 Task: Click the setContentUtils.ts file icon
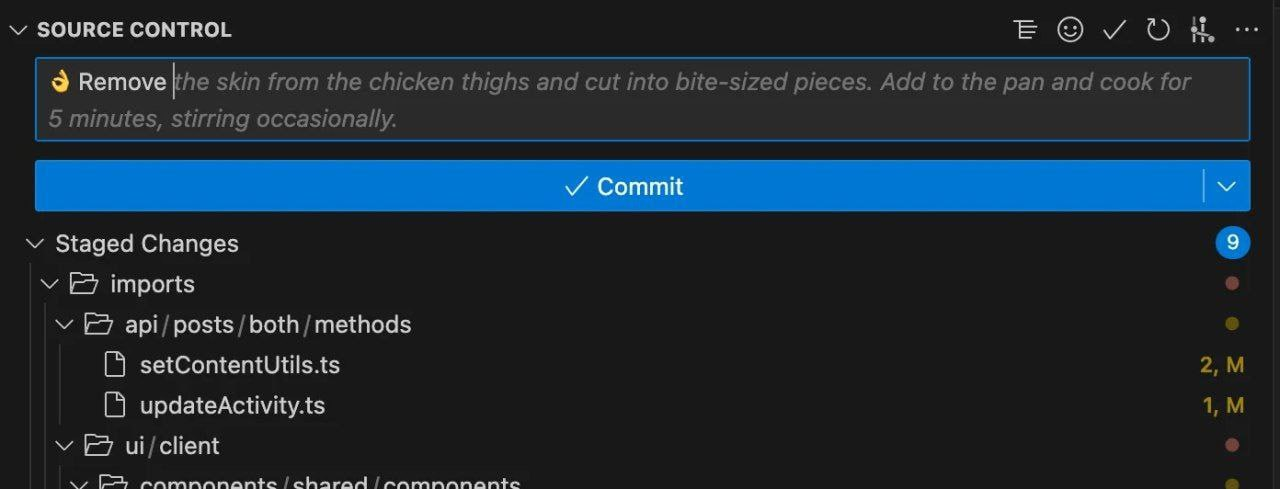116,365
